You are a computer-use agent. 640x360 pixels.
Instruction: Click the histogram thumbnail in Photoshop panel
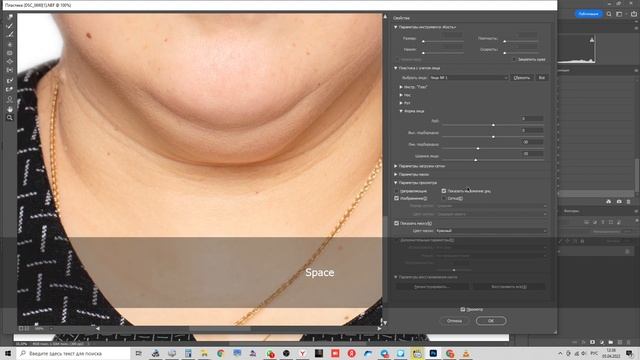[x=577, y=49]
